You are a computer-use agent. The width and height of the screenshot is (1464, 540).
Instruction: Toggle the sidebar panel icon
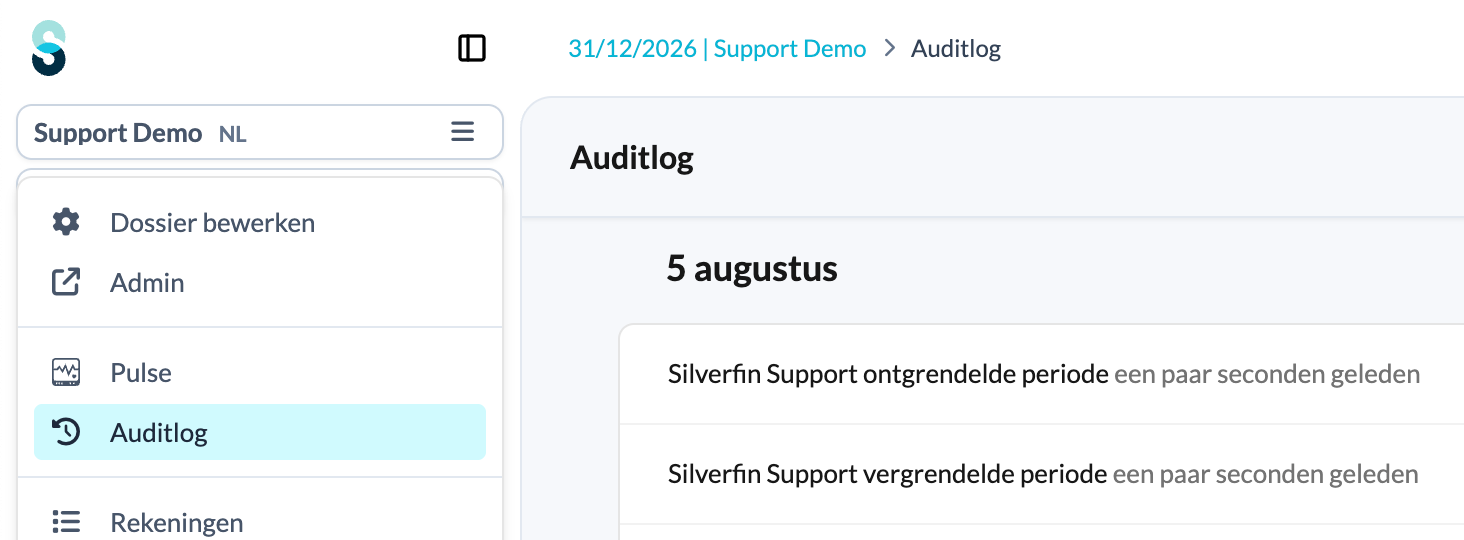(472, 48)
